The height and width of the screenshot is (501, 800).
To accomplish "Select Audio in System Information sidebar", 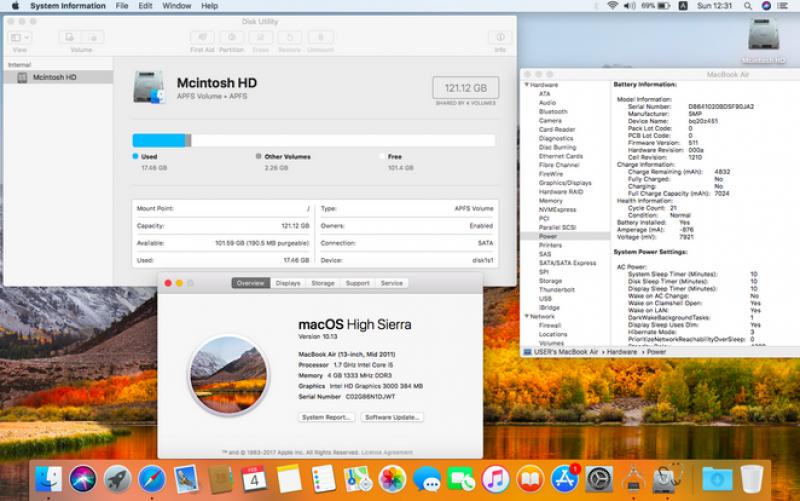I will (547, 103).
